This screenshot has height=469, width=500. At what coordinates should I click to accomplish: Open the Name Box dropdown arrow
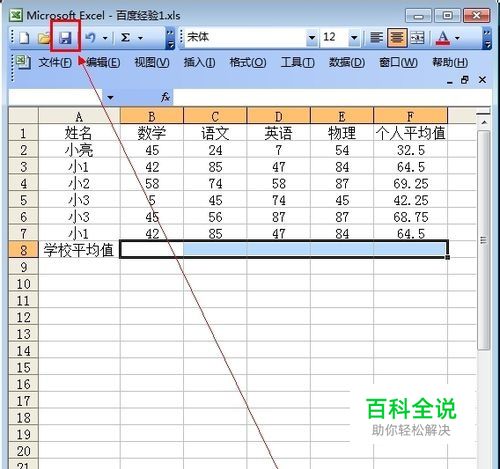click(110, 98)
